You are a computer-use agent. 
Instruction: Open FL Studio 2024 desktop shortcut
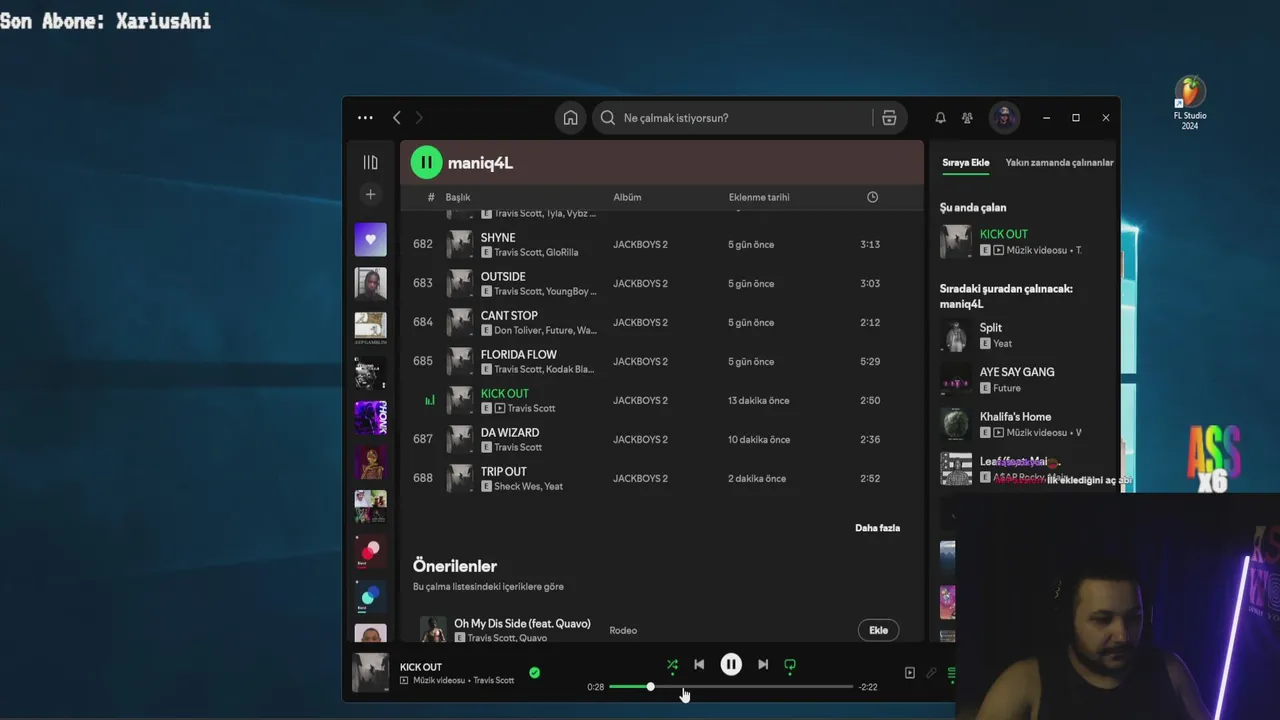[x=1190, y=103]
